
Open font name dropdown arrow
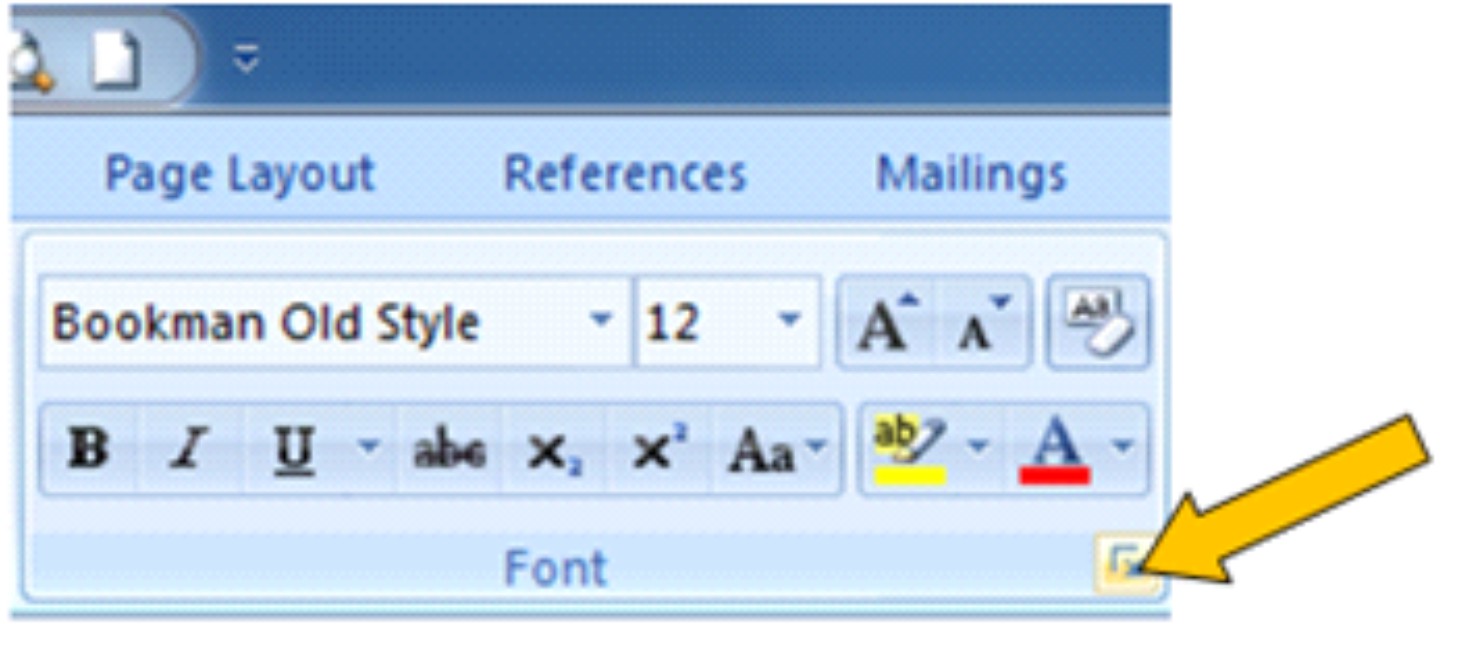tap(600, 321)
